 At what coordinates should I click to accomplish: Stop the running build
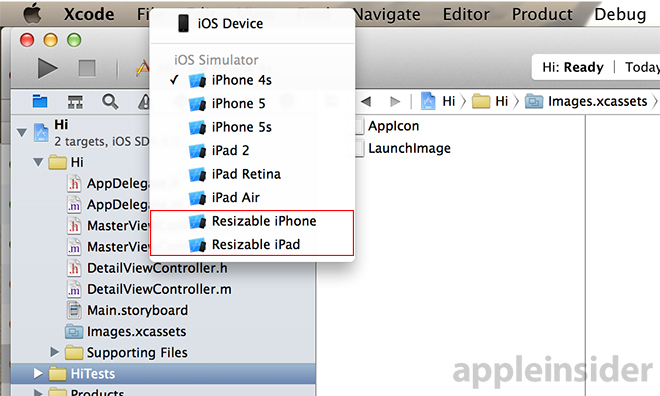[87, 68]
